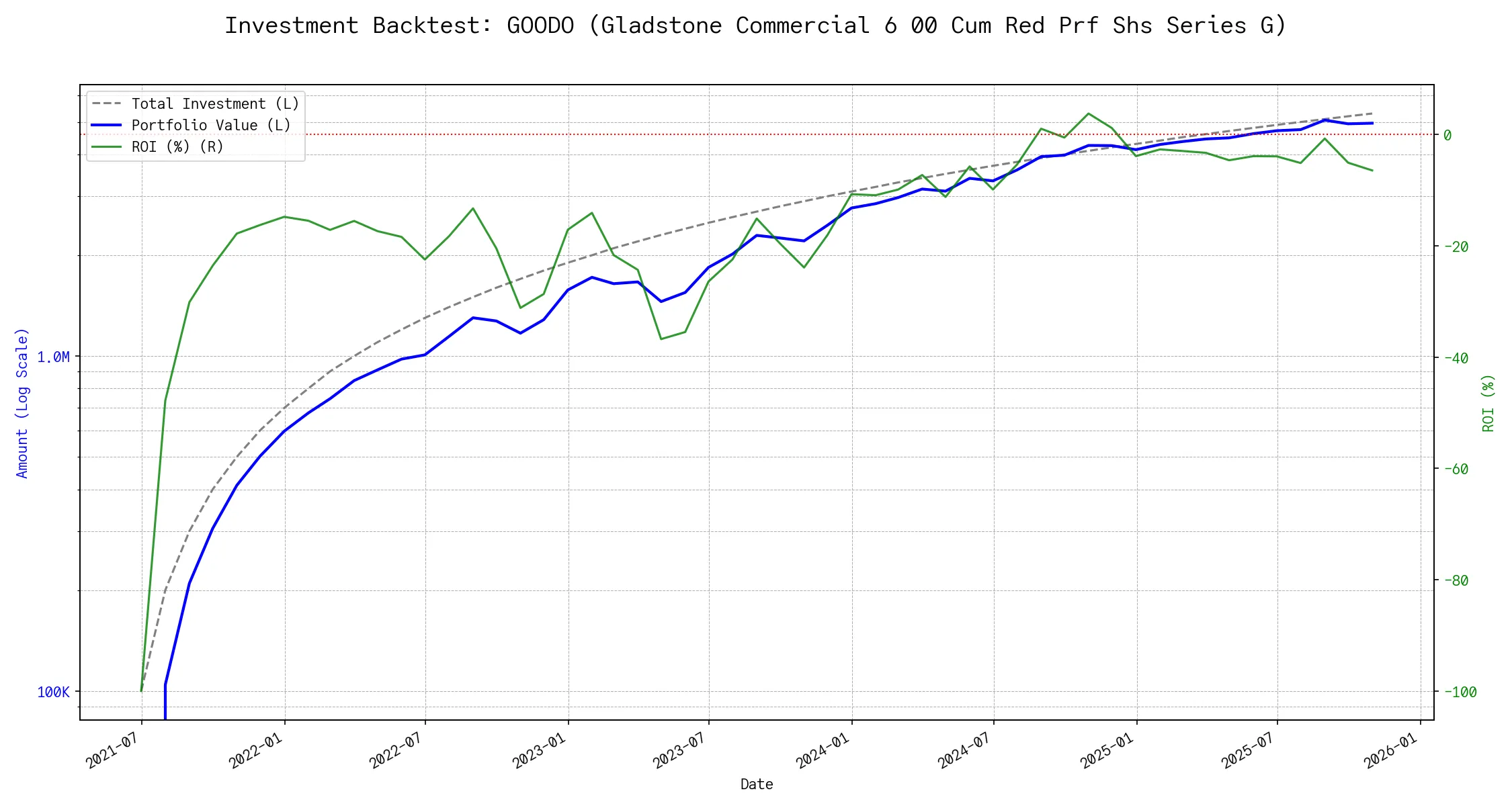
Task: Click the 2024-07 date tick label
Action: [964, 750]
